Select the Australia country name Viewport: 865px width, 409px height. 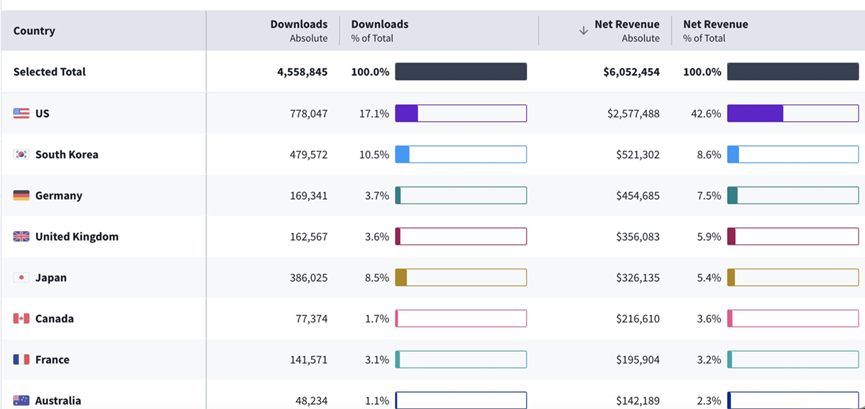pos(58,401)
